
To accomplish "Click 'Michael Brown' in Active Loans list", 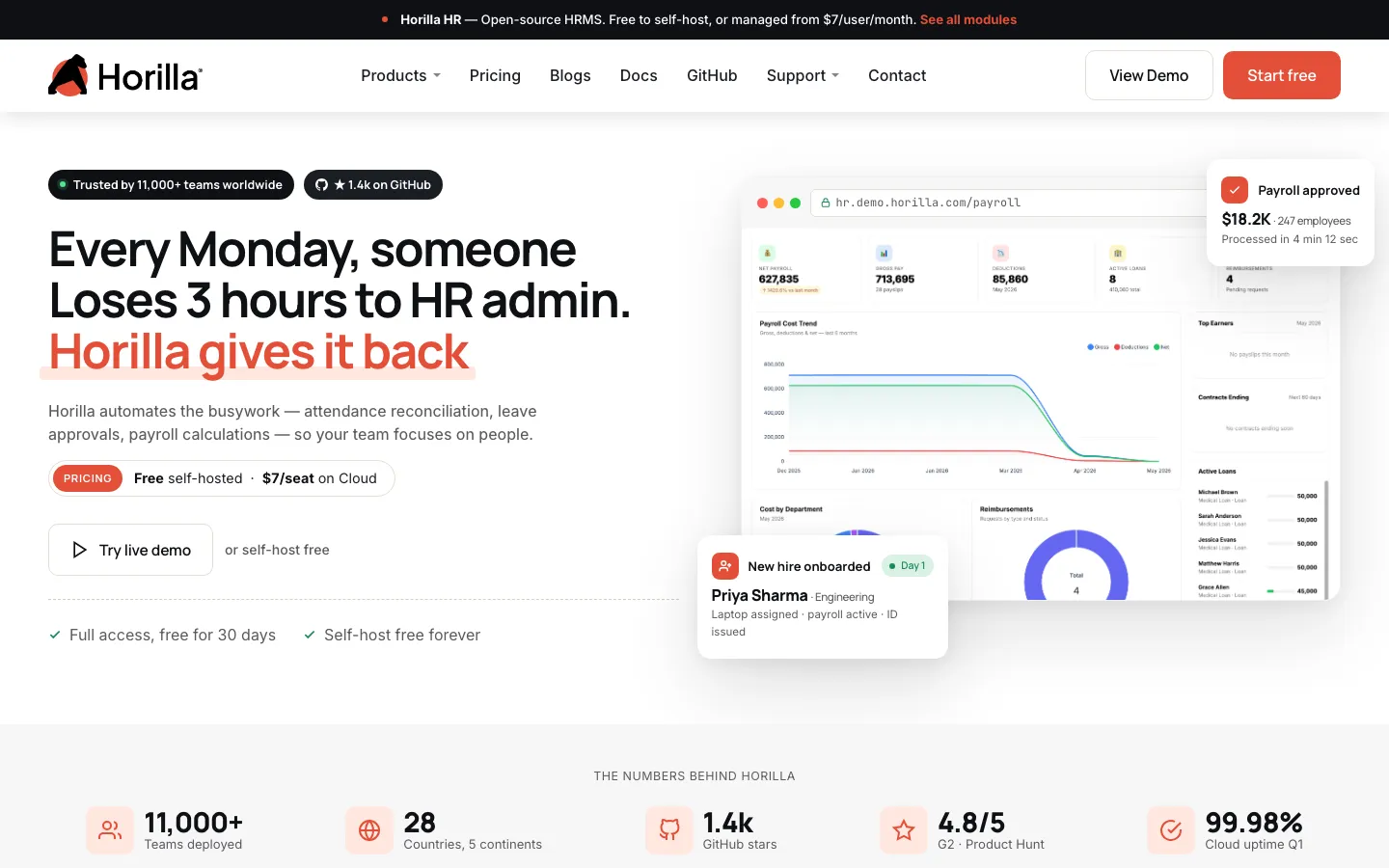I will (1217, 492).
